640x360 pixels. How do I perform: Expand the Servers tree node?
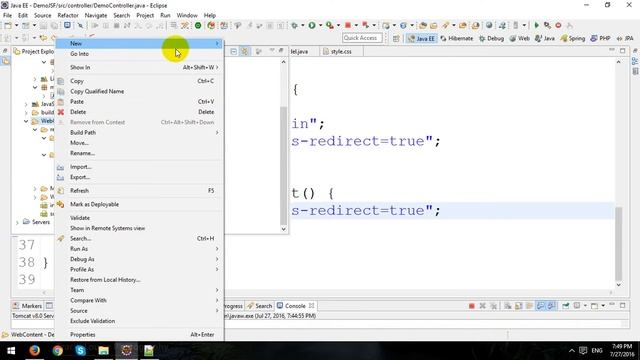(17, 222)
